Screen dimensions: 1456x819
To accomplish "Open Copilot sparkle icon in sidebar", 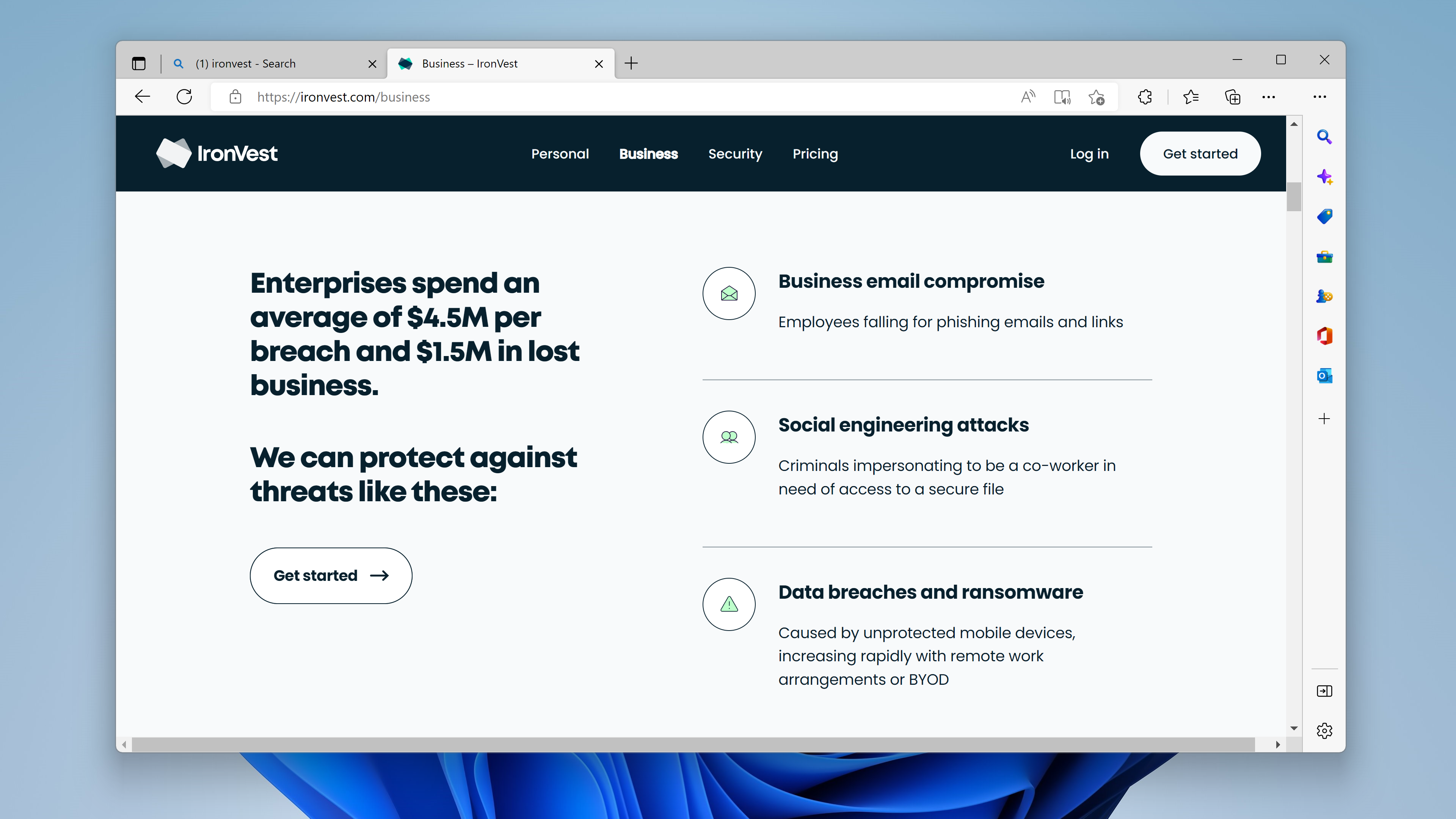I will [x=1324, y=177].
